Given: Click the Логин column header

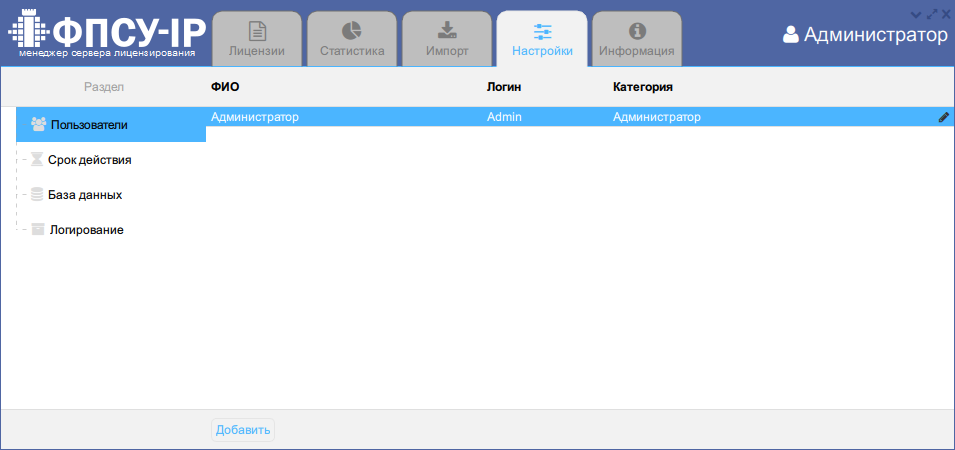Looking at the screenshot, I should tap(504, 87).
